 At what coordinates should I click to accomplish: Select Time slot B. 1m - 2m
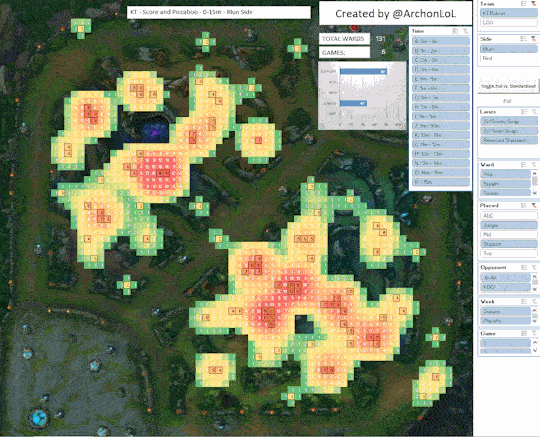pyautogui.click(x=441, y=51)
